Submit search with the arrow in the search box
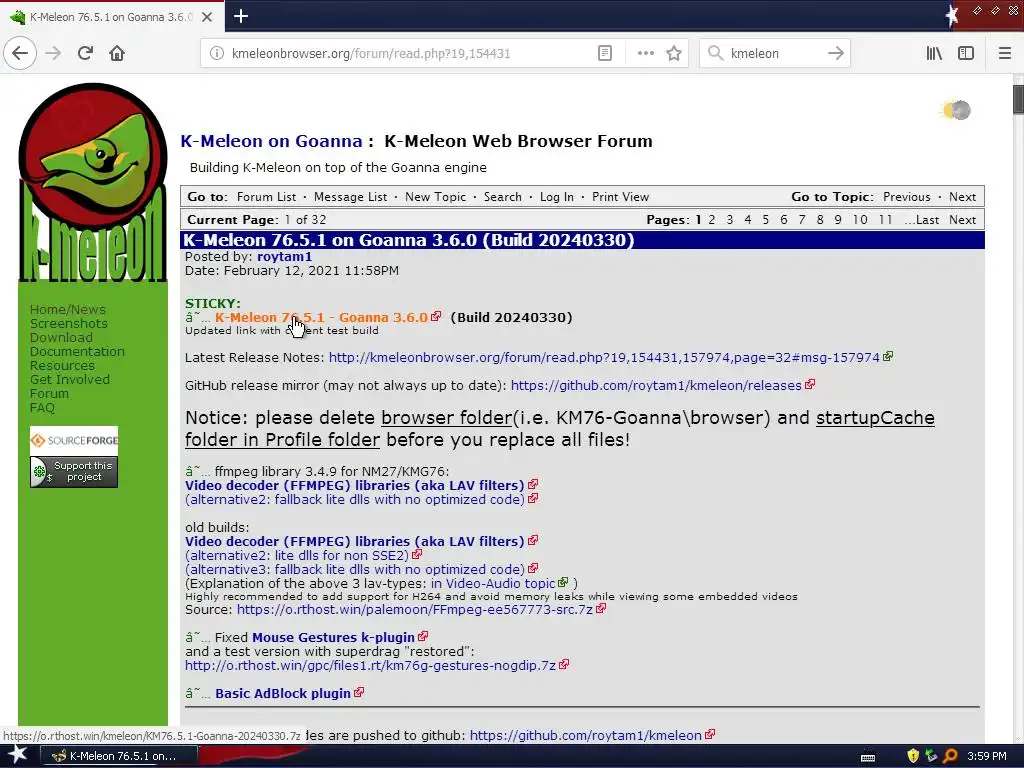Image resolution: width=1024 pixels, height=768 pixels. 835,54
